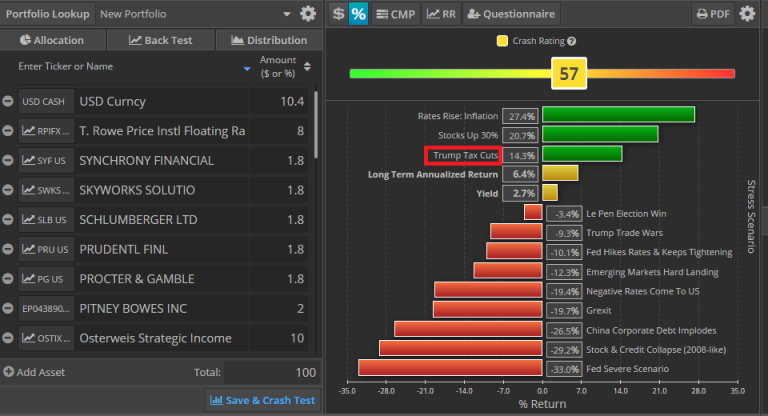
Task: Remove SYNCHRONY FINANCIAL with minus icon
Action: pyautogui.click(x=8, y=161)
